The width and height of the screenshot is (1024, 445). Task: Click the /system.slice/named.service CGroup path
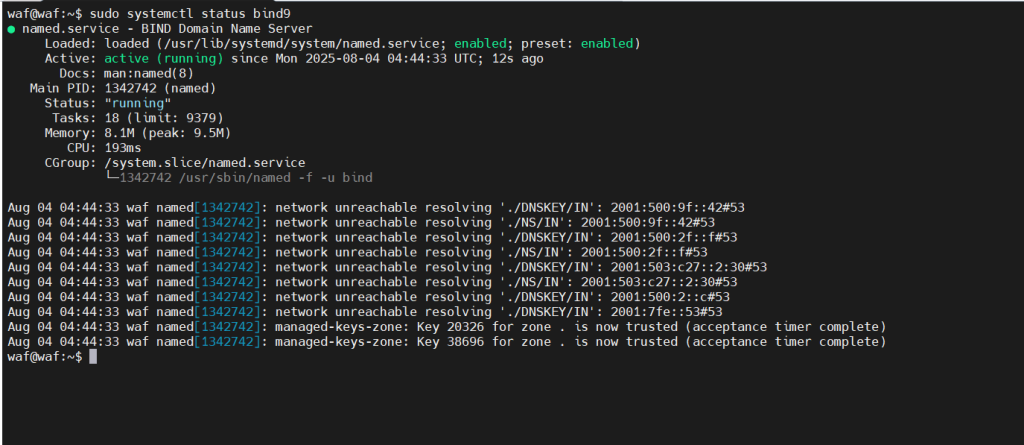click(x=204, y=163)
